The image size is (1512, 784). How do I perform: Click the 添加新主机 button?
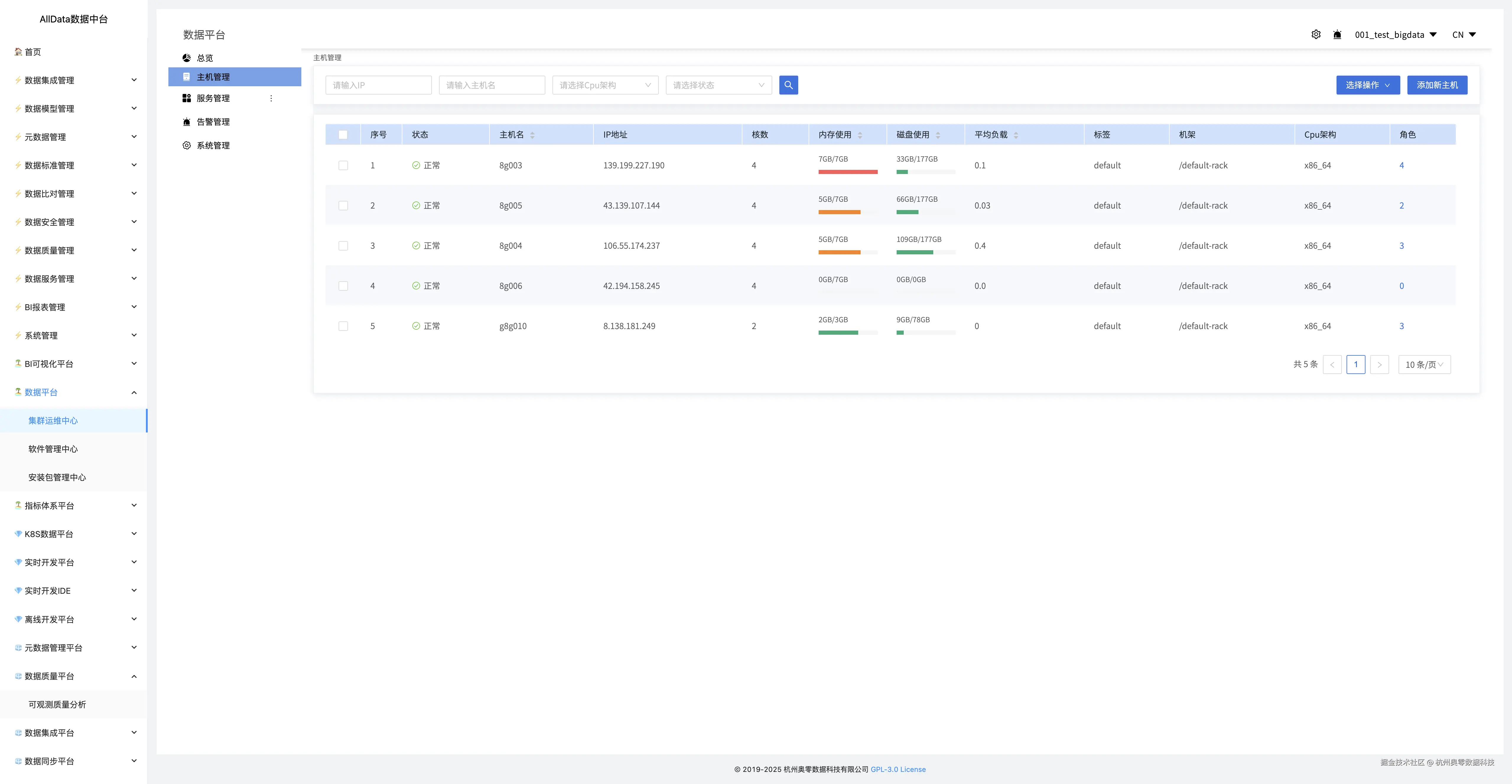(x=1437, y=85)
